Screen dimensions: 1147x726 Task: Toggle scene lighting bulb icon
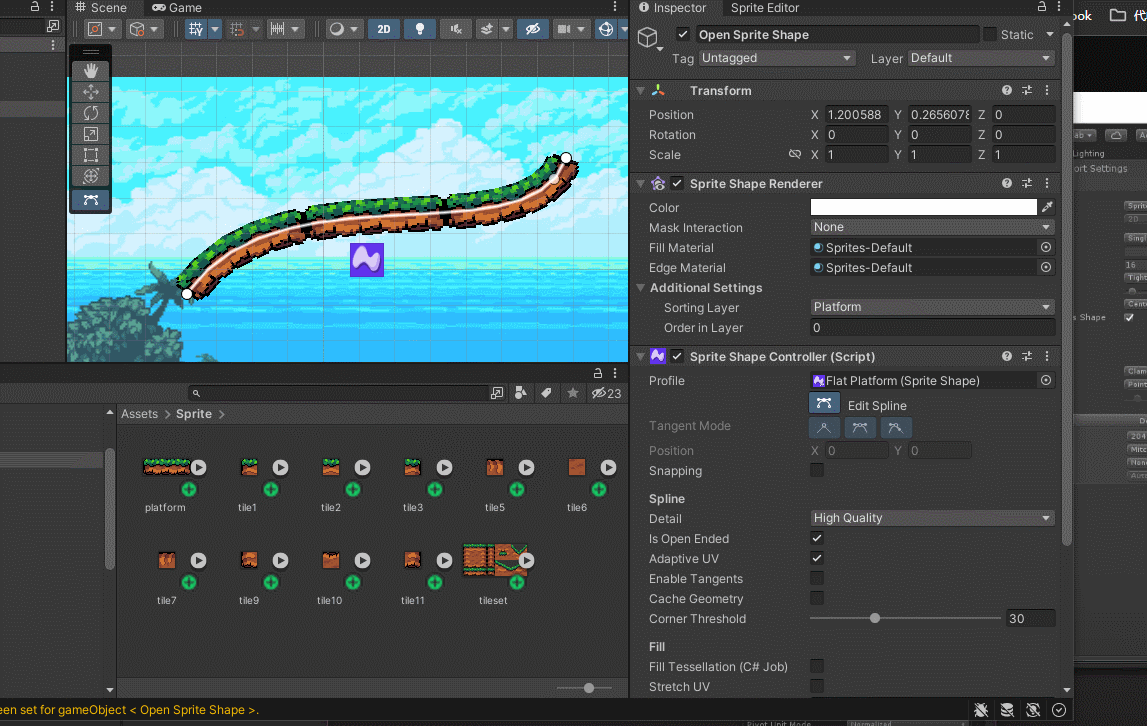click(x=420, y=29)
